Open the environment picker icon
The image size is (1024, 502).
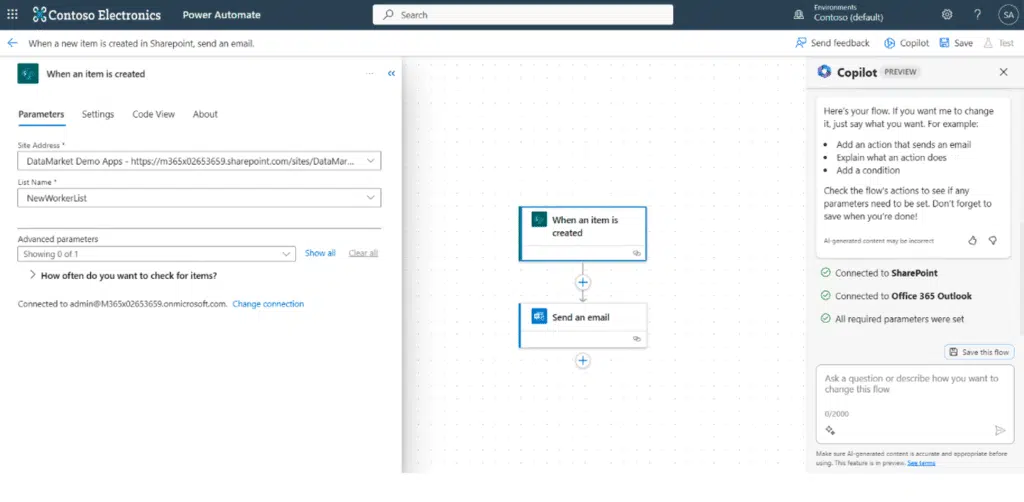(798, 14)
